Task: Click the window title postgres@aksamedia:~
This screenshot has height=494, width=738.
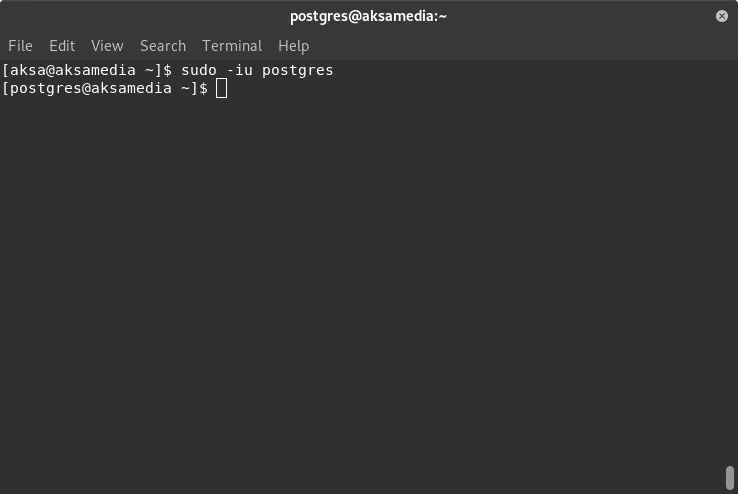Action: pyautogui.click(x=368, y=16)
